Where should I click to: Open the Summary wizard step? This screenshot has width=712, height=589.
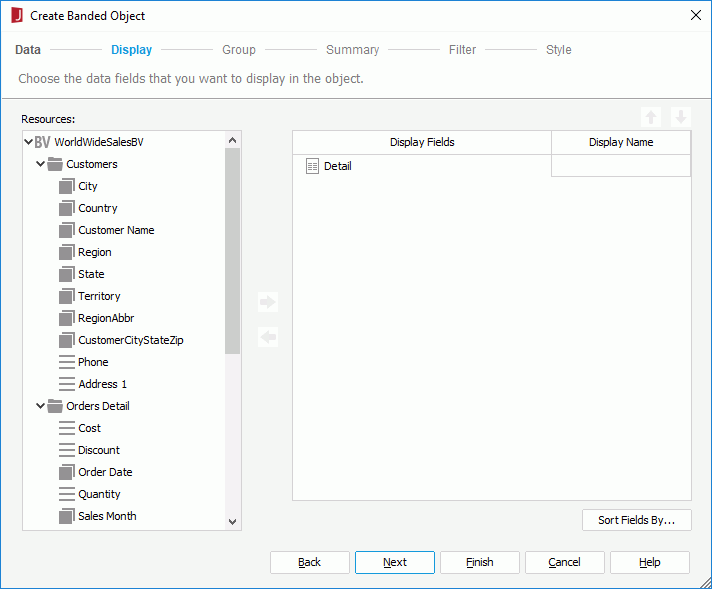click(352, 49)
